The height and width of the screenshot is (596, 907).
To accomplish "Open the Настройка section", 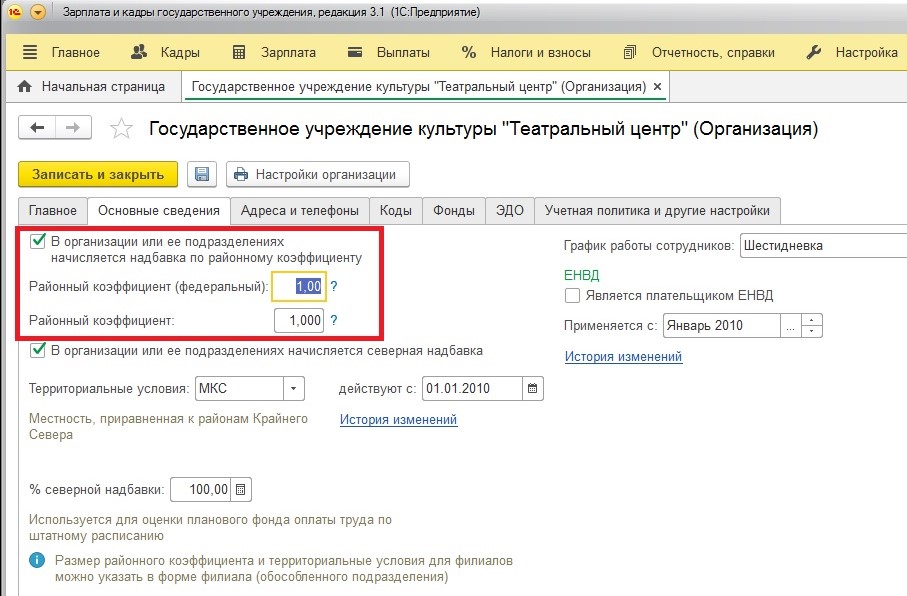I will [x=852, y=53].
